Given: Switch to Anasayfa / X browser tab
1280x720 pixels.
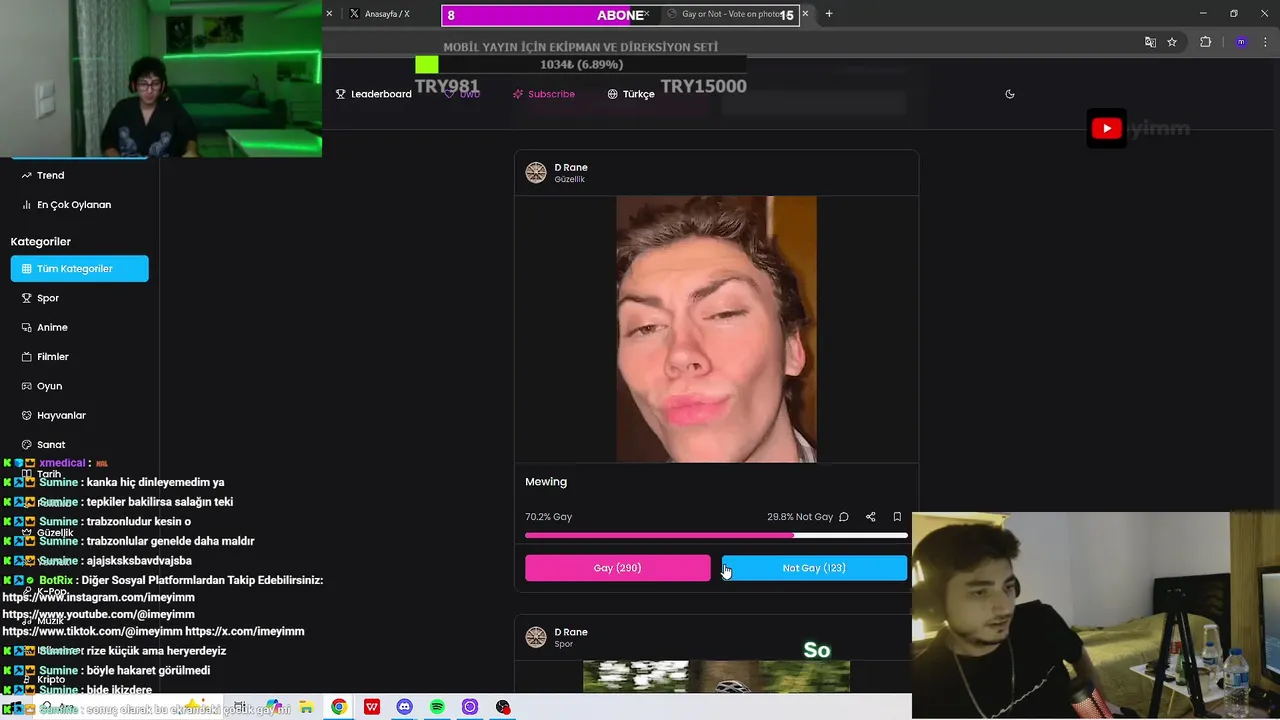Looking at the screenshot, I should [385, 14].
